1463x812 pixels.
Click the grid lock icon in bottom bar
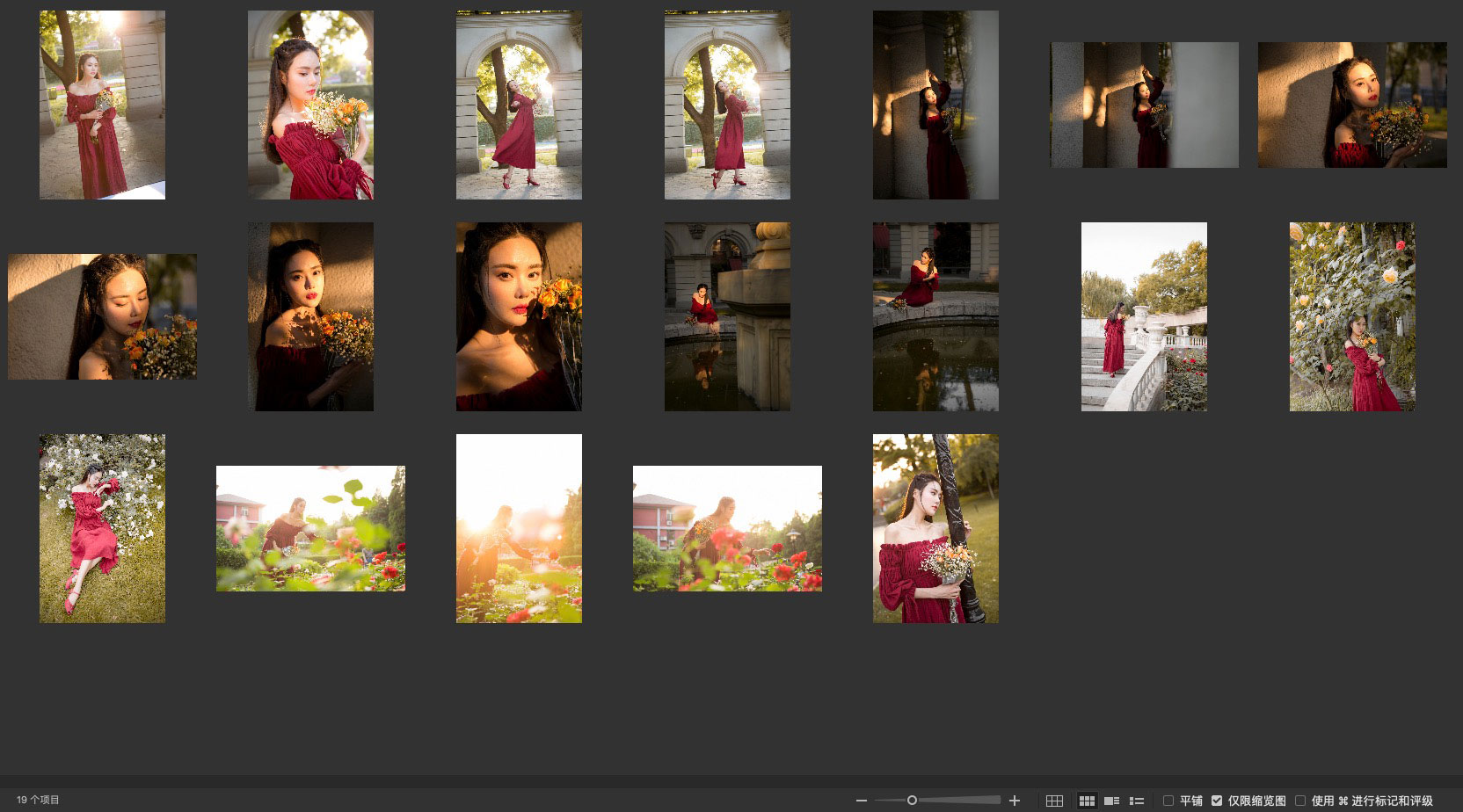tap(1054, 801)
